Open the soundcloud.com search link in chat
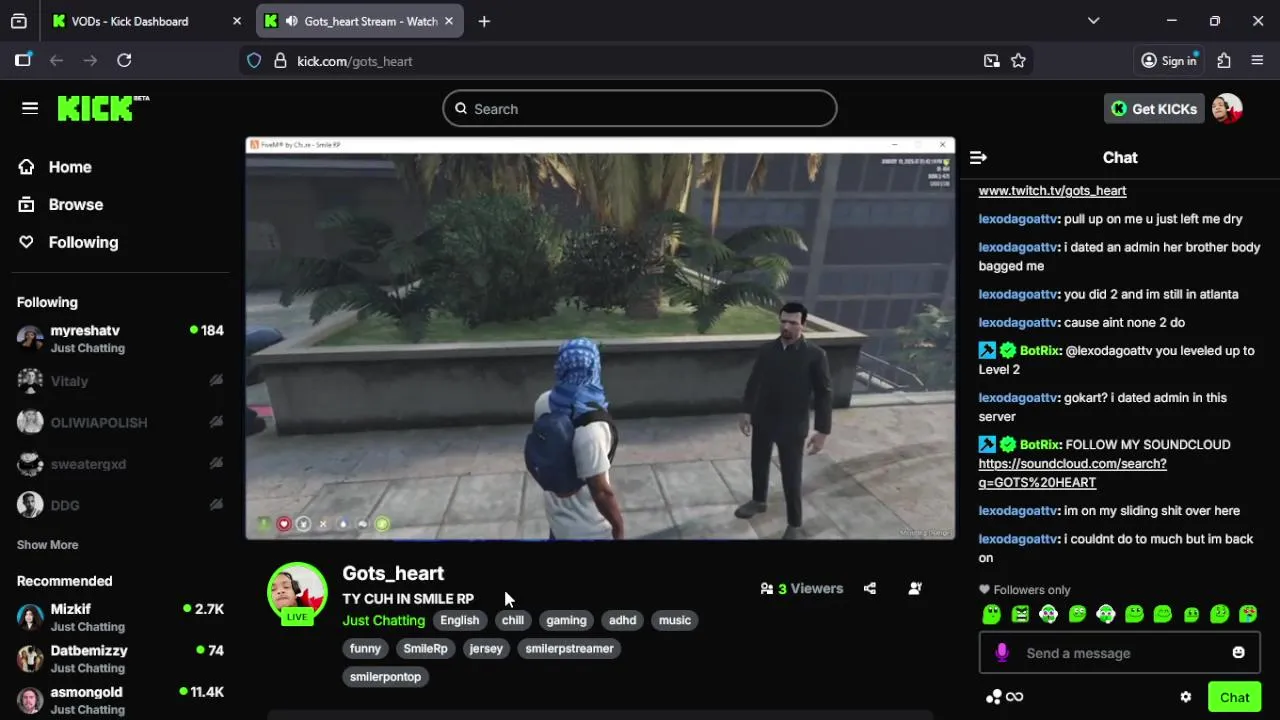1280x720 pixels. click(x=1072, y=473)
